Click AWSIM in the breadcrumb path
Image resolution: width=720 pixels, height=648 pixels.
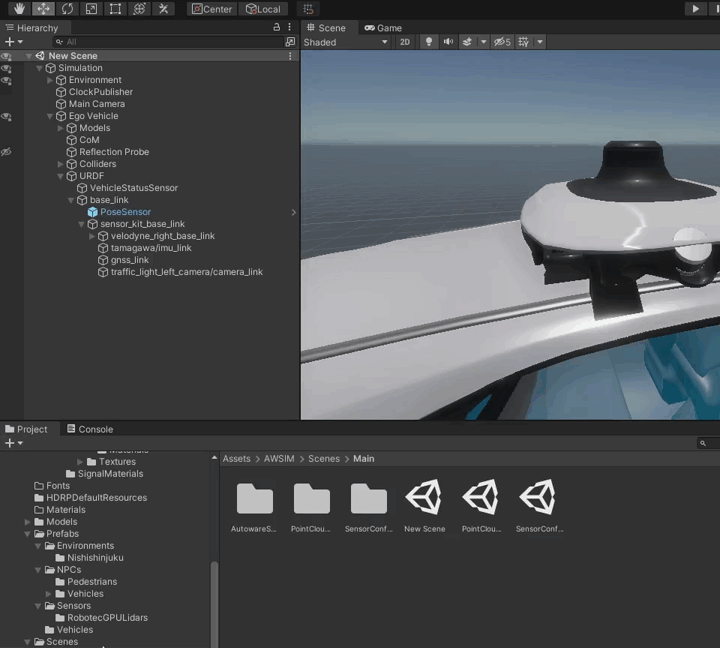(x=279, y=458)
